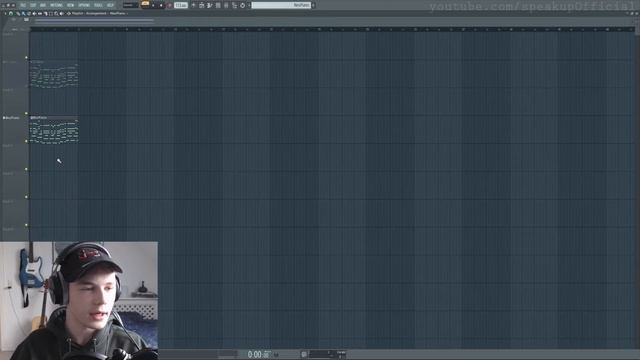
Task: Click the NewPiano breadcrumb in playlist title
Action: (118, 13)
